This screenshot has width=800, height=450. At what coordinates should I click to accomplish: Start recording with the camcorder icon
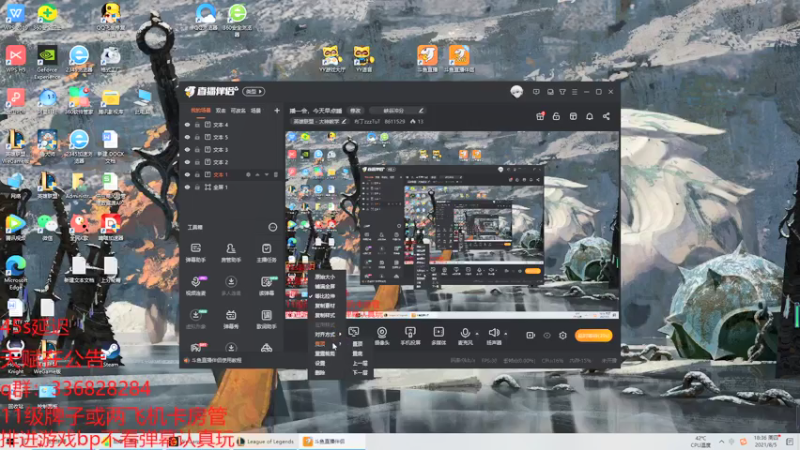531,335
